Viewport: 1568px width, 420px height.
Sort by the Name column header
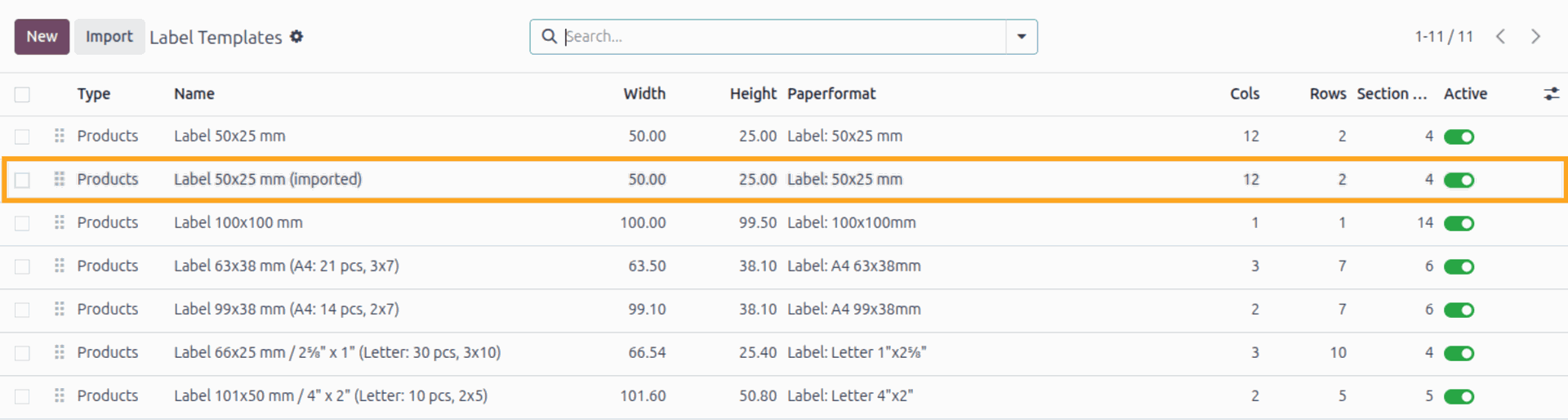(x=194, y=94)
